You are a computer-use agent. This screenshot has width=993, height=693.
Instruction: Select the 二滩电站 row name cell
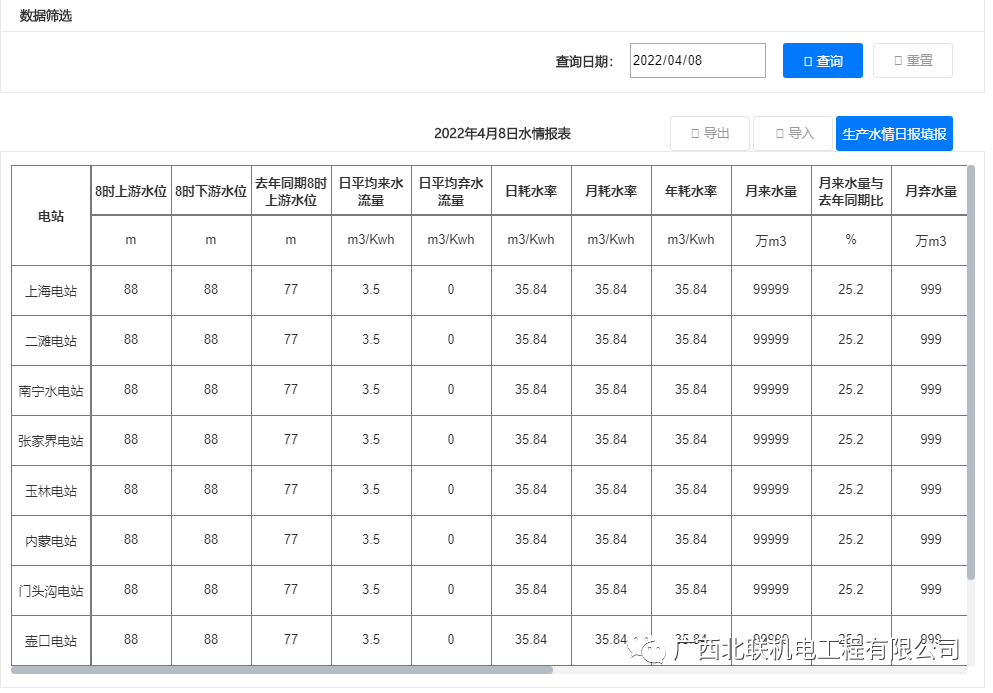51,341
